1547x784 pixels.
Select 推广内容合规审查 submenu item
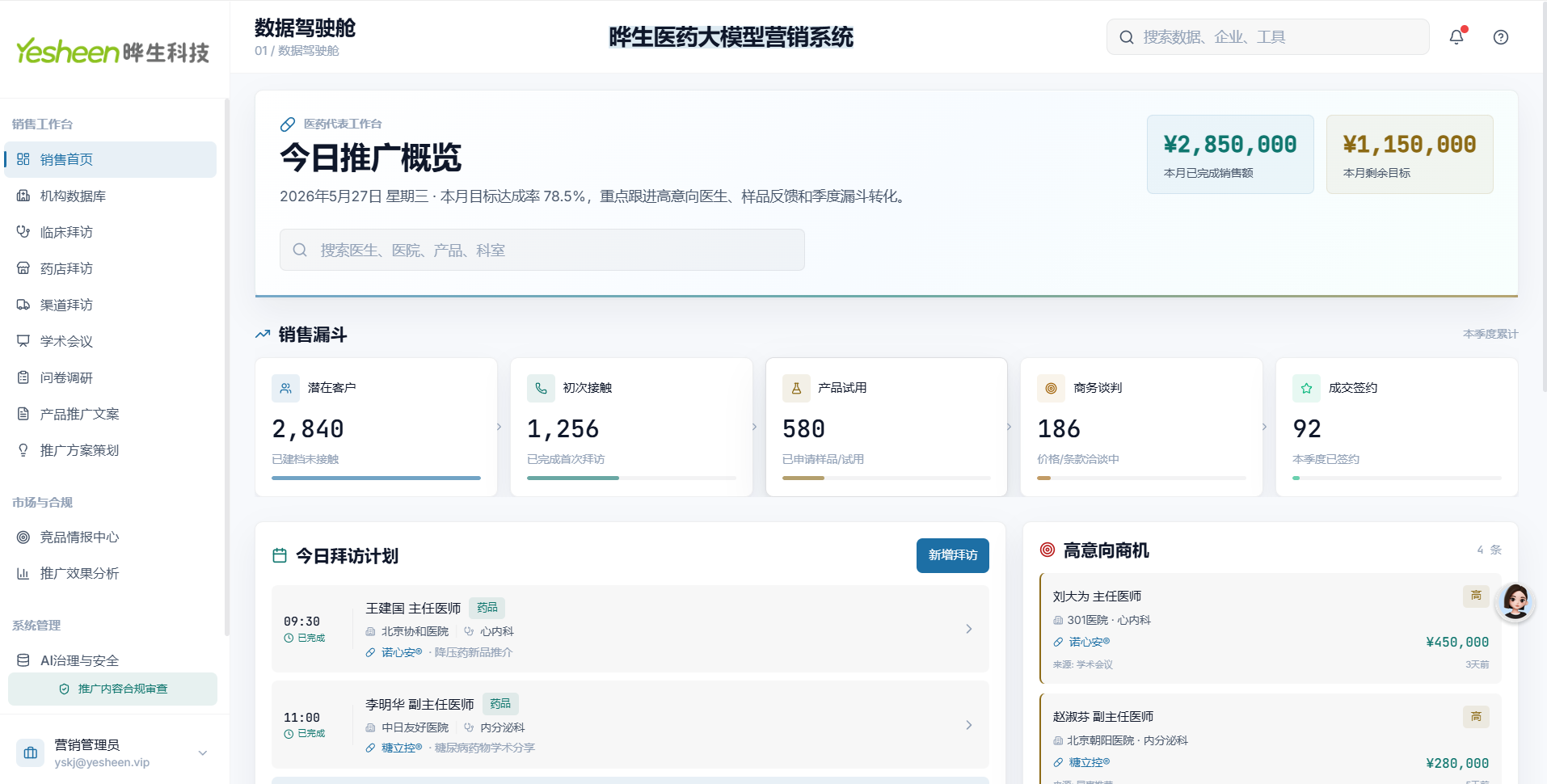pos(112,689)
